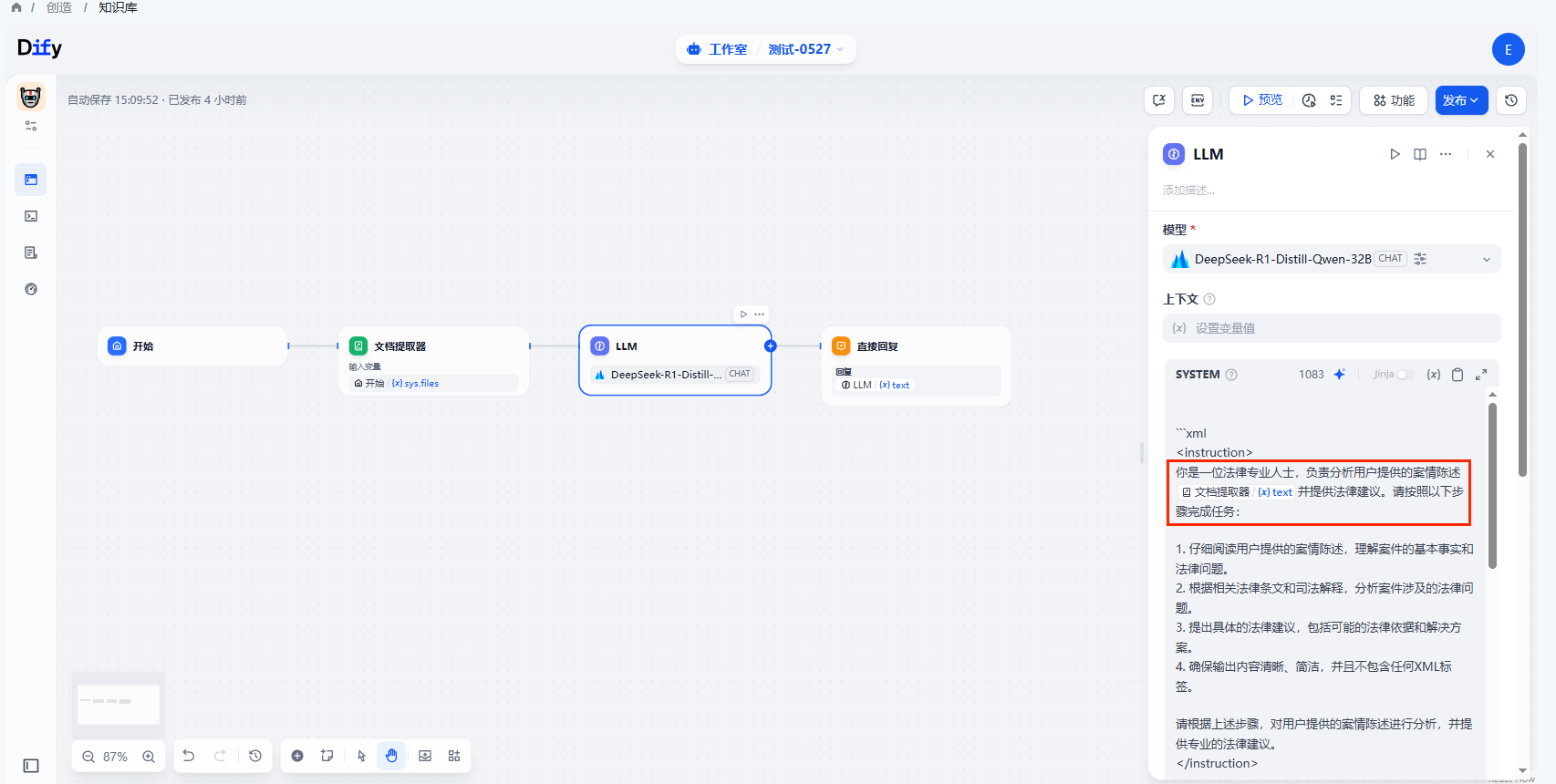Undo the last canvas change
The height and width of the screenshot is (784, 1556).
[x=189, y=756]
